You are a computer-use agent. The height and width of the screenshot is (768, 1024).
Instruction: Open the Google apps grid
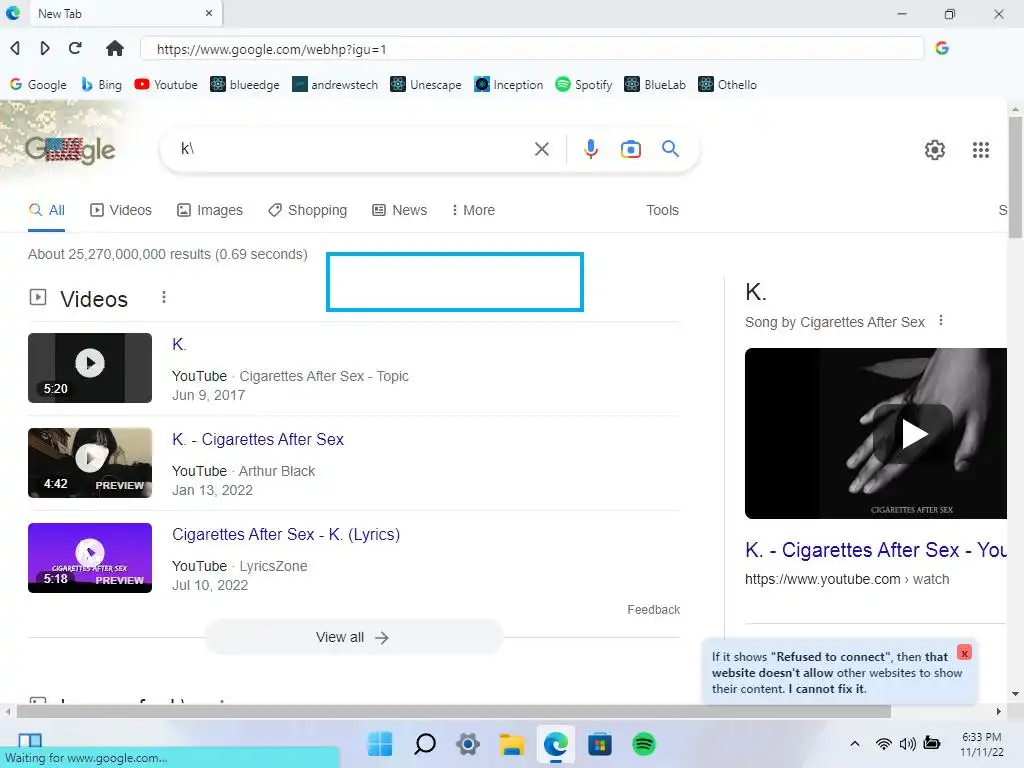(x=980, y=150)
